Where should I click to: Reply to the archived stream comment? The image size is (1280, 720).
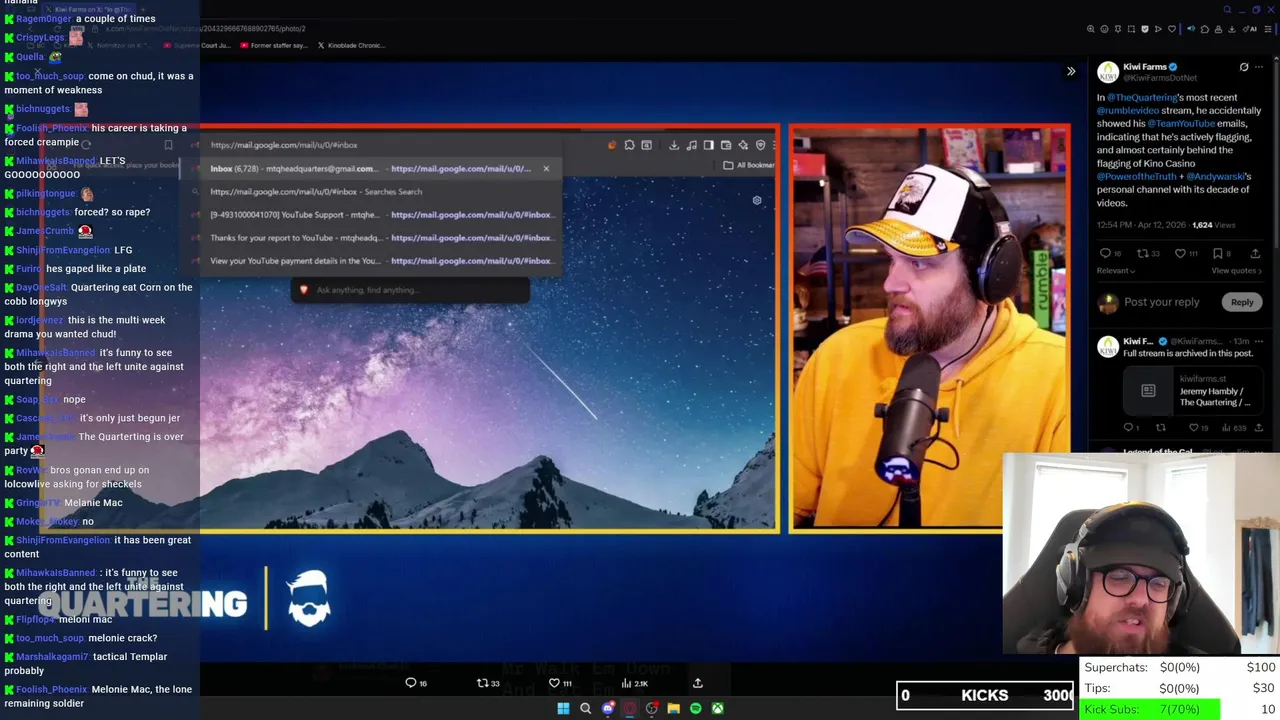[x=1130, y=428]
